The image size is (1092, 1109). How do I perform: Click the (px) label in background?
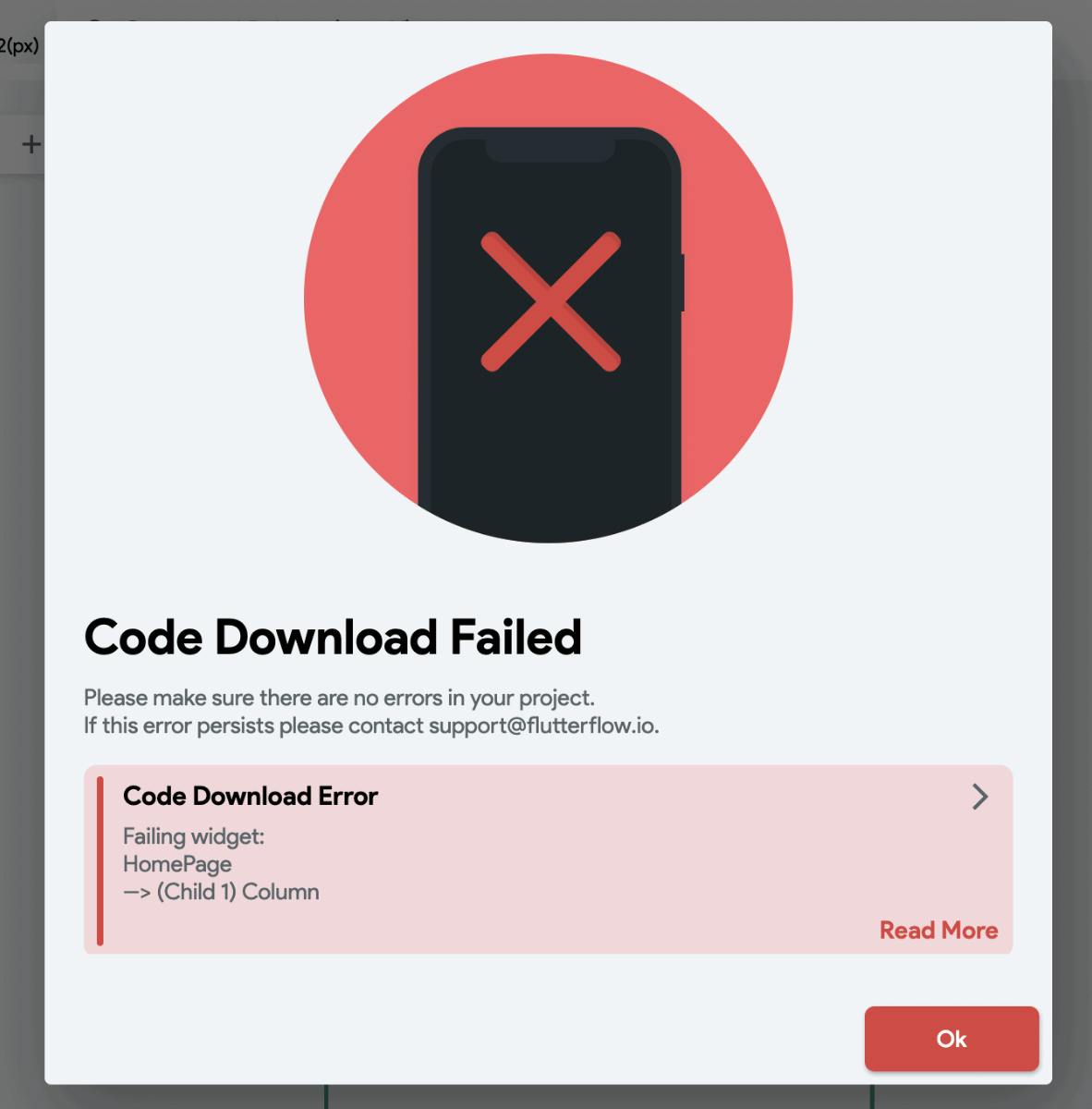click(x=22, y=45)
